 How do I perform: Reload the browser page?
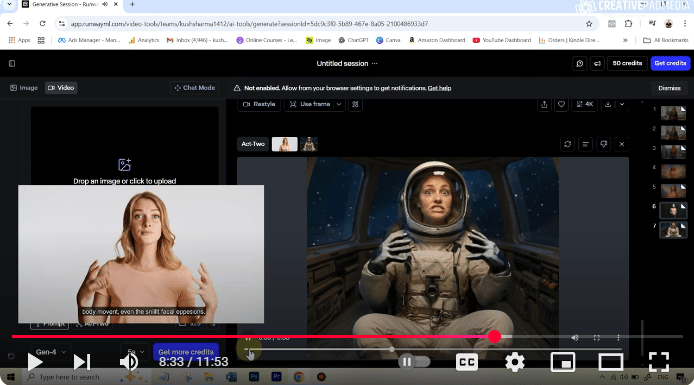point(42,23)
